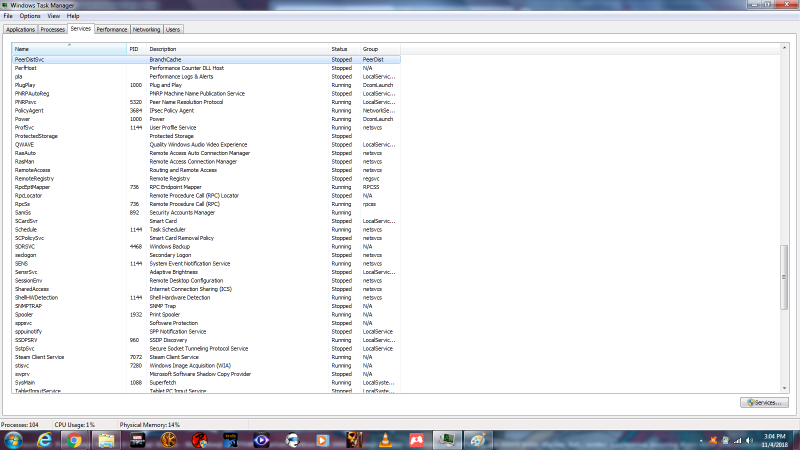The height and width of the screenshot is (450, 800).
Task: Open the File menu
Action: click(x=8, y=16)
